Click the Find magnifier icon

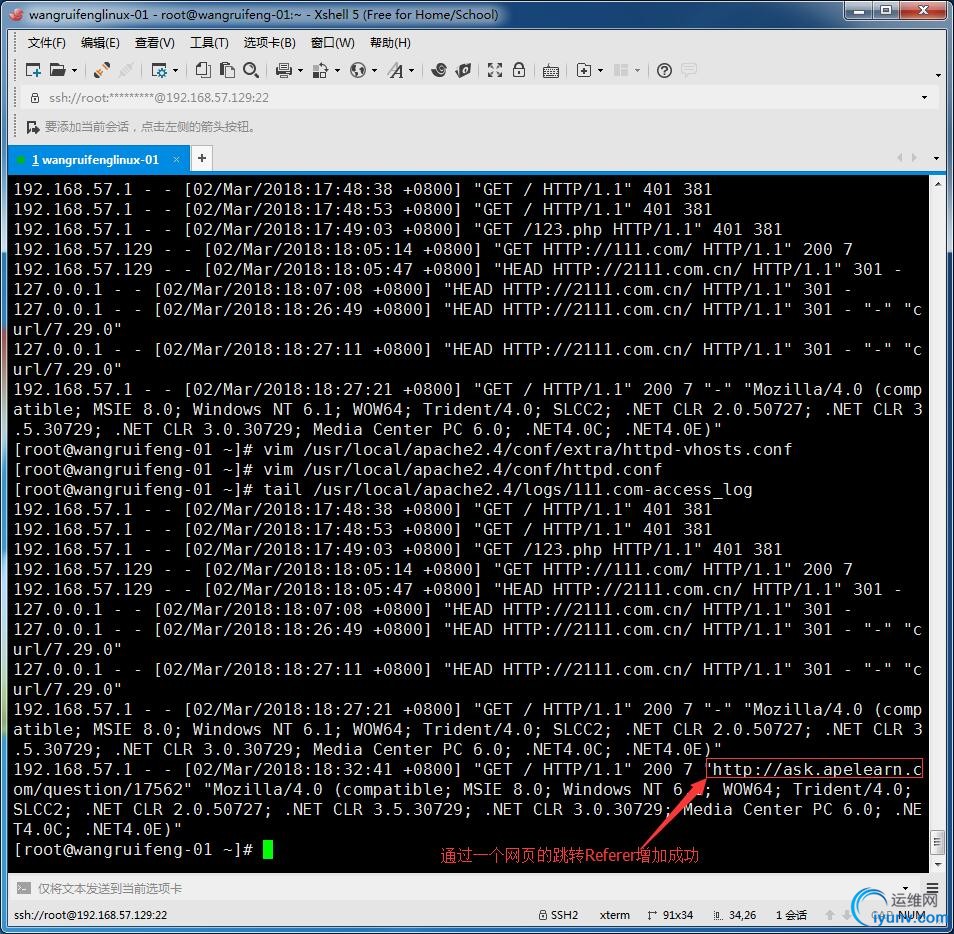(x=251, y=70)
